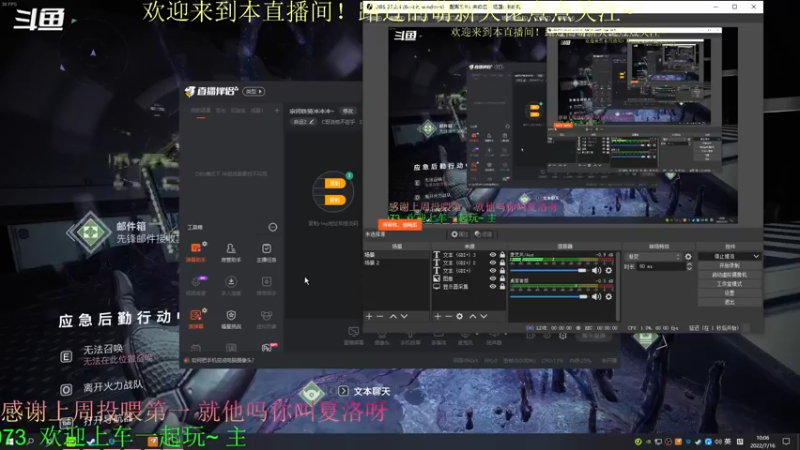Click upper orange copy button in circle
The width and height of the screenshot is (800, 450).
[335, 184]
